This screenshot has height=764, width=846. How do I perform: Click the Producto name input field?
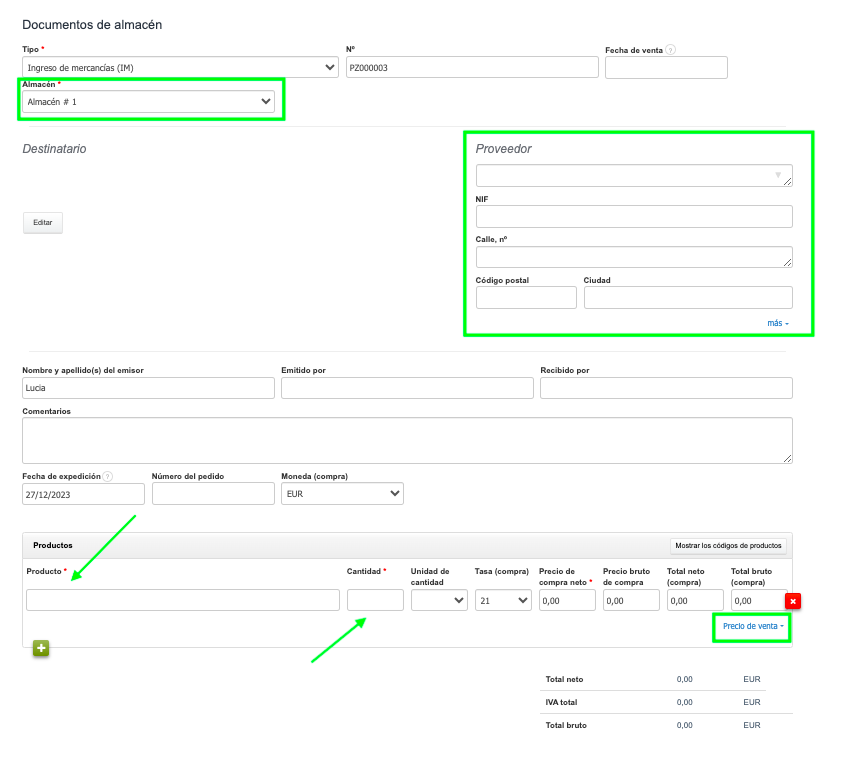[x=183, y=600]
